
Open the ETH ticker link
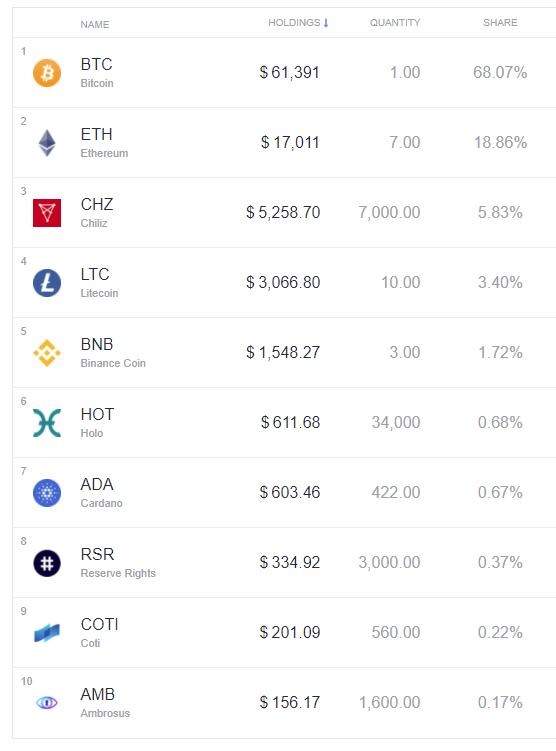pyautogui.click(x=97, y=134)
